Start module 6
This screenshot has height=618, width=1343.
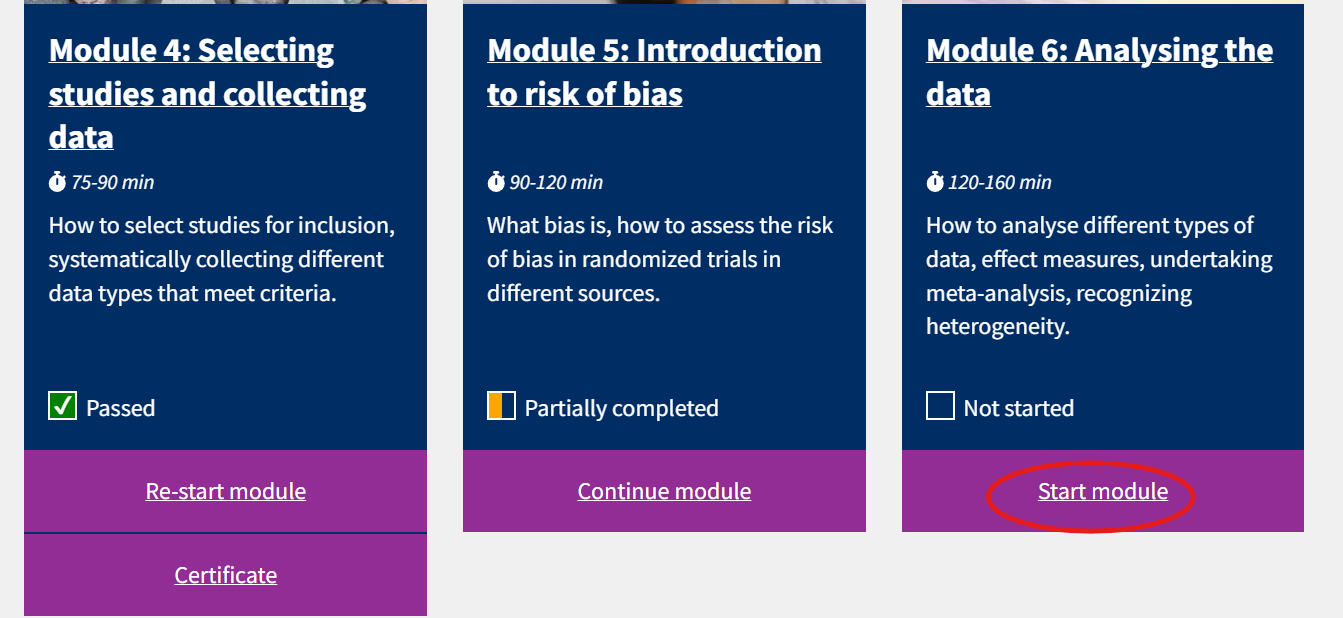click(x=1103, y=491)
